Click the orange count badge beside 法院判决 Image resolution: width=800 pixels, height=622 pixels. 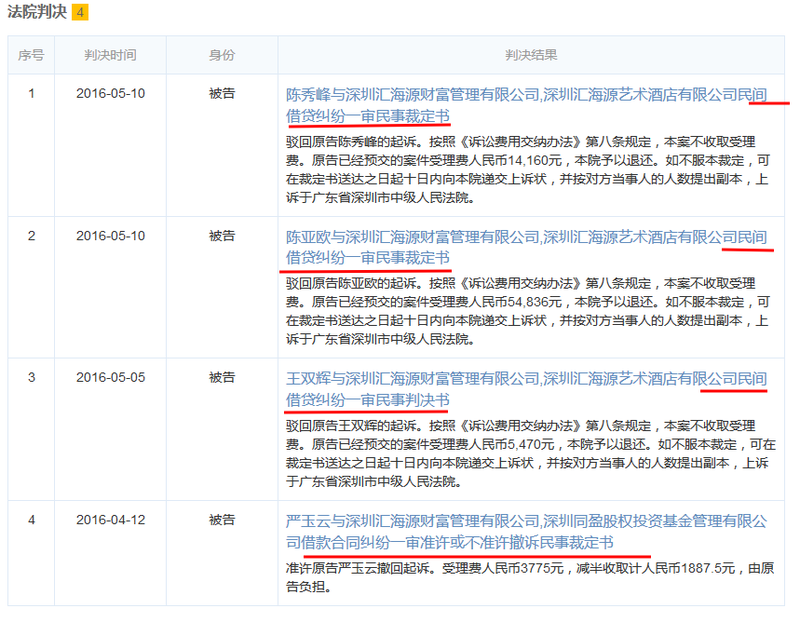point(80,13)
